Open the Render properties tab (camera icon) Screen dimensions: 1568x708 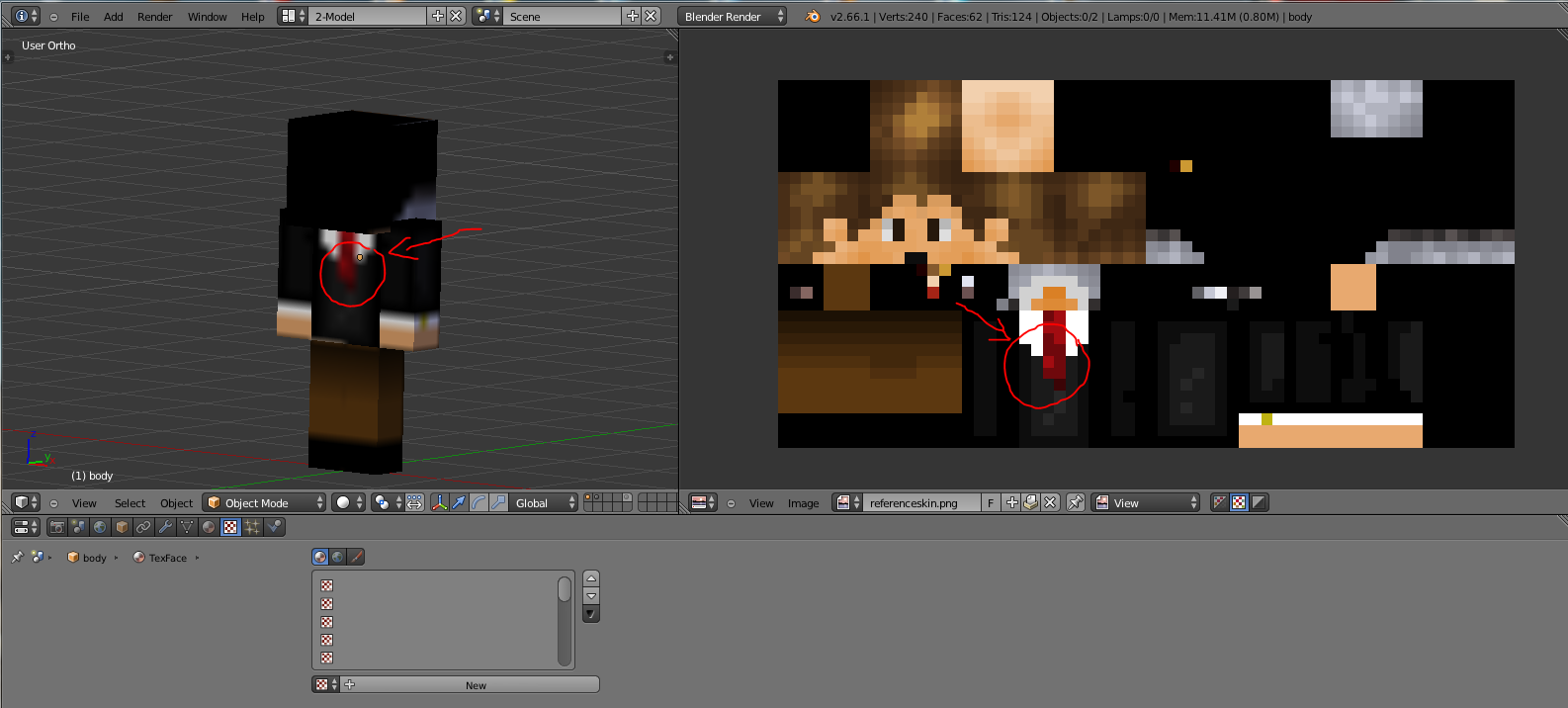click(57, 527)
